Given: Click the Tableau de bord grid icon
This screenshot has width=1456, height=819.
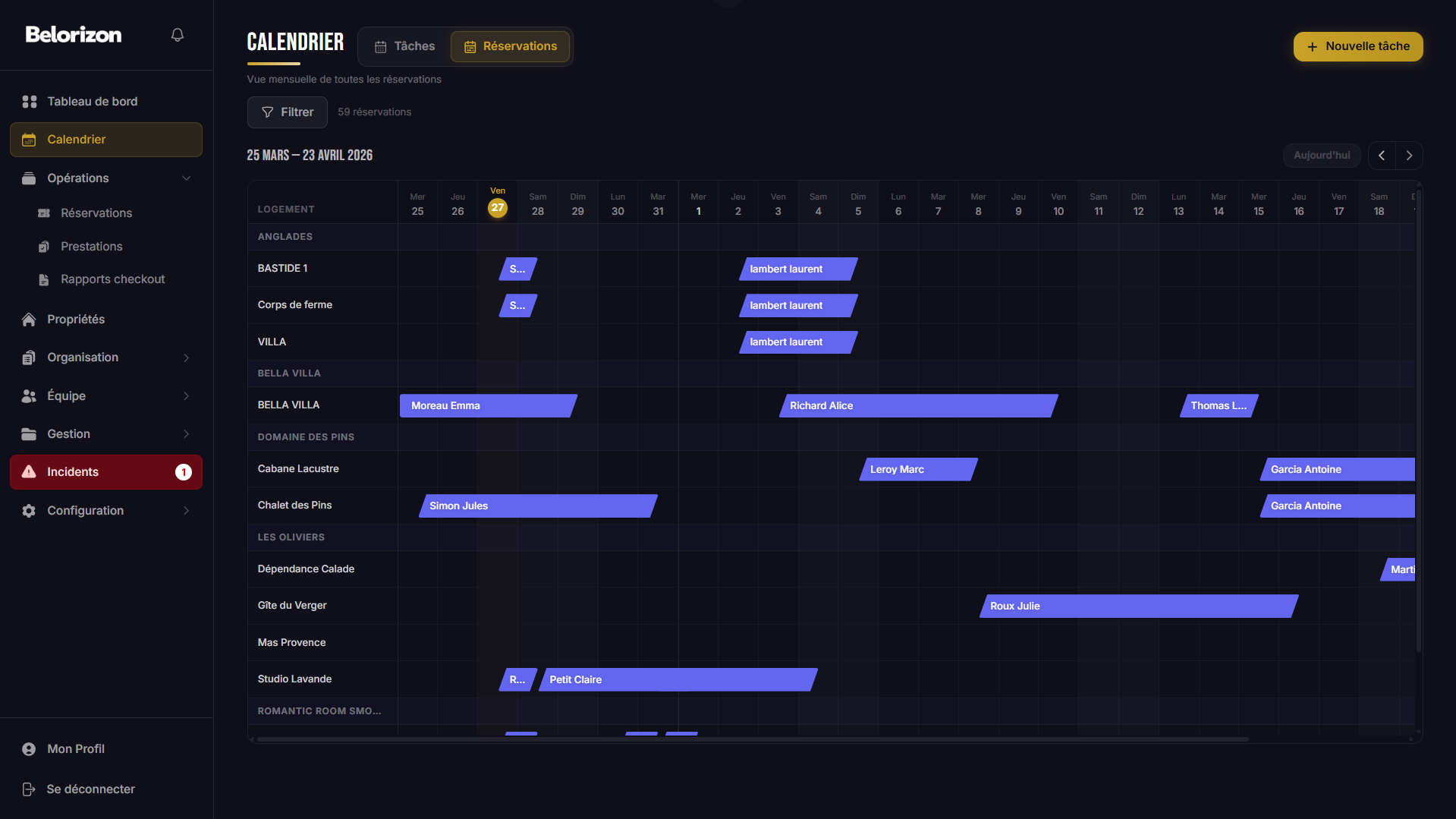Looking at the screenshot, I should click(30, 102).
